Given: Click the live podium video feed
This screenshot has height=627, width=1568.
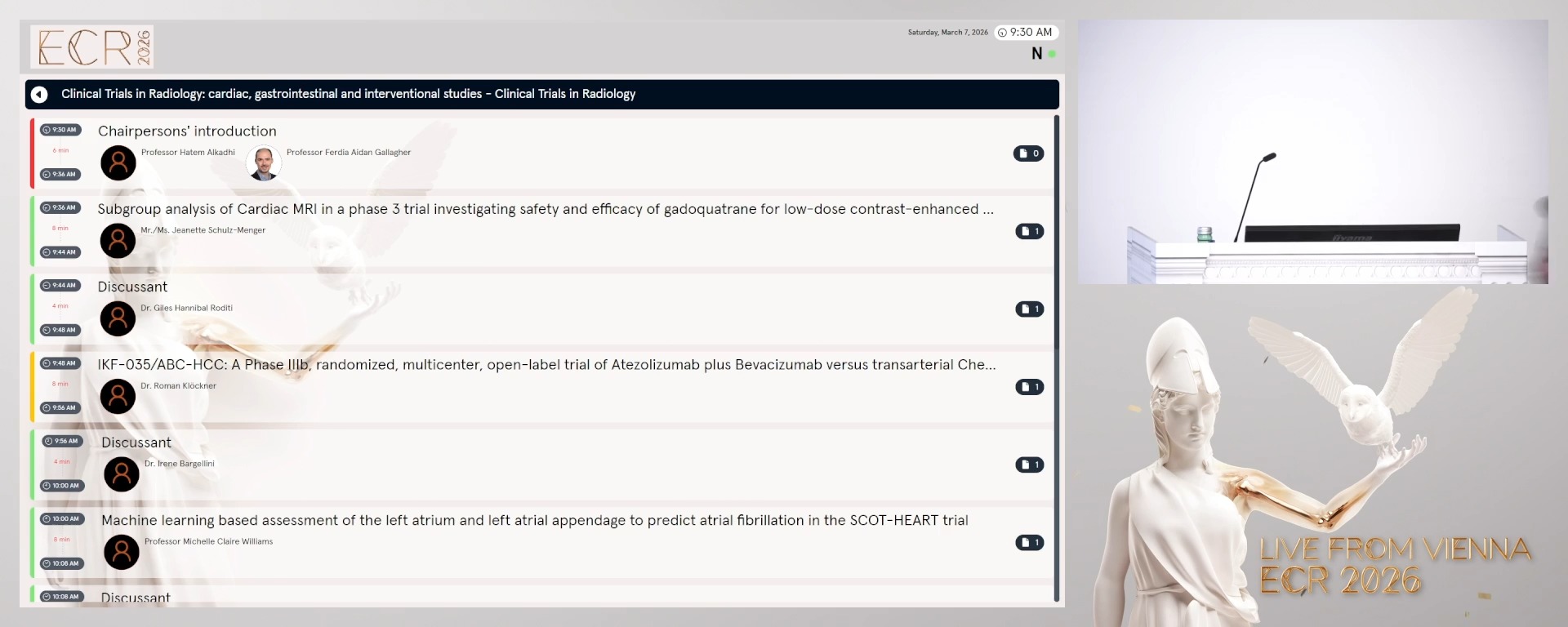Looking at the screenshot, I should tap(1312, 152).
